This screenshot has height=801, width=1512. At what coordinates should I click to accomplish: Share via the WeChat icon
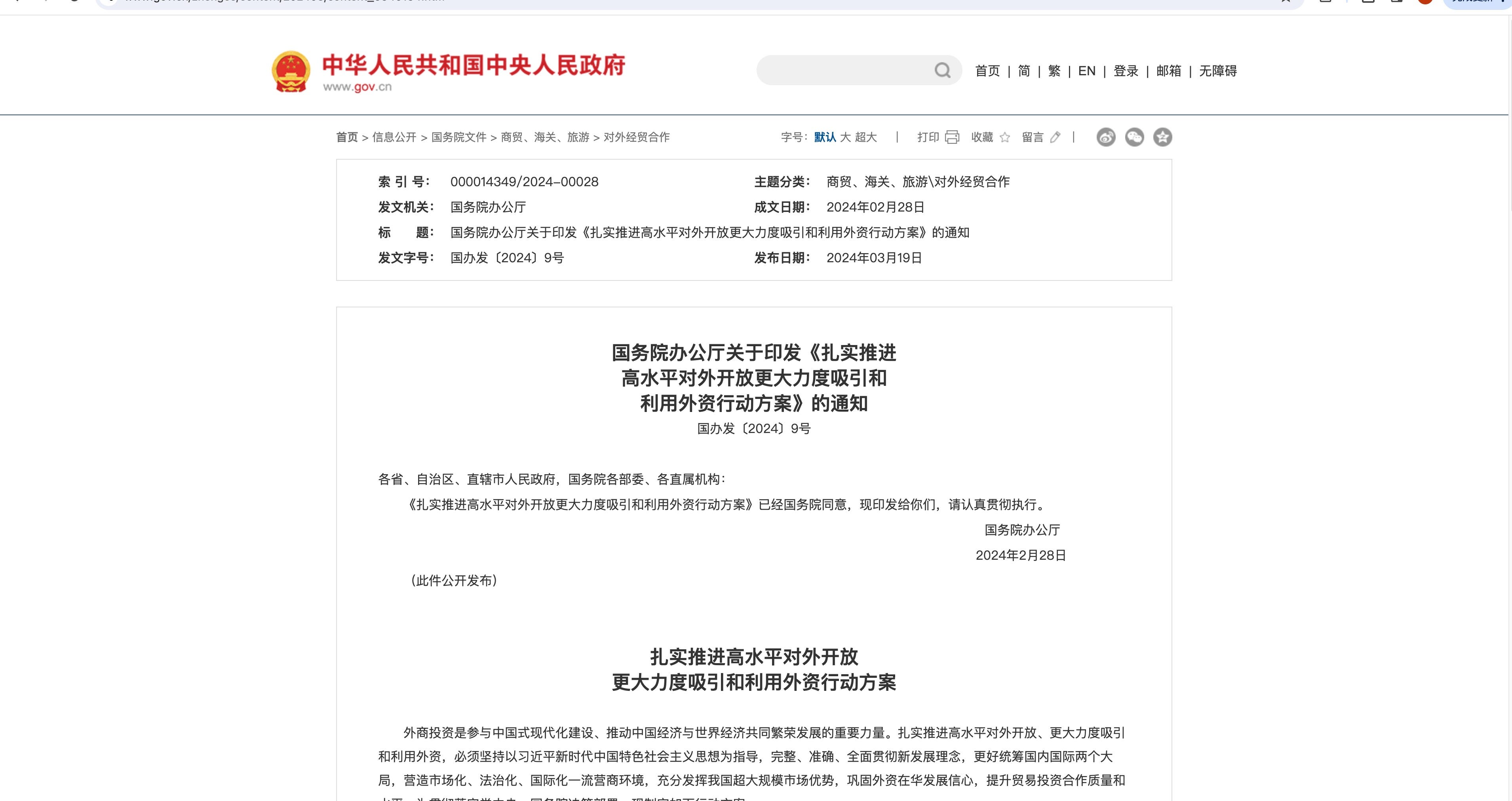(x=1134, y=137)
